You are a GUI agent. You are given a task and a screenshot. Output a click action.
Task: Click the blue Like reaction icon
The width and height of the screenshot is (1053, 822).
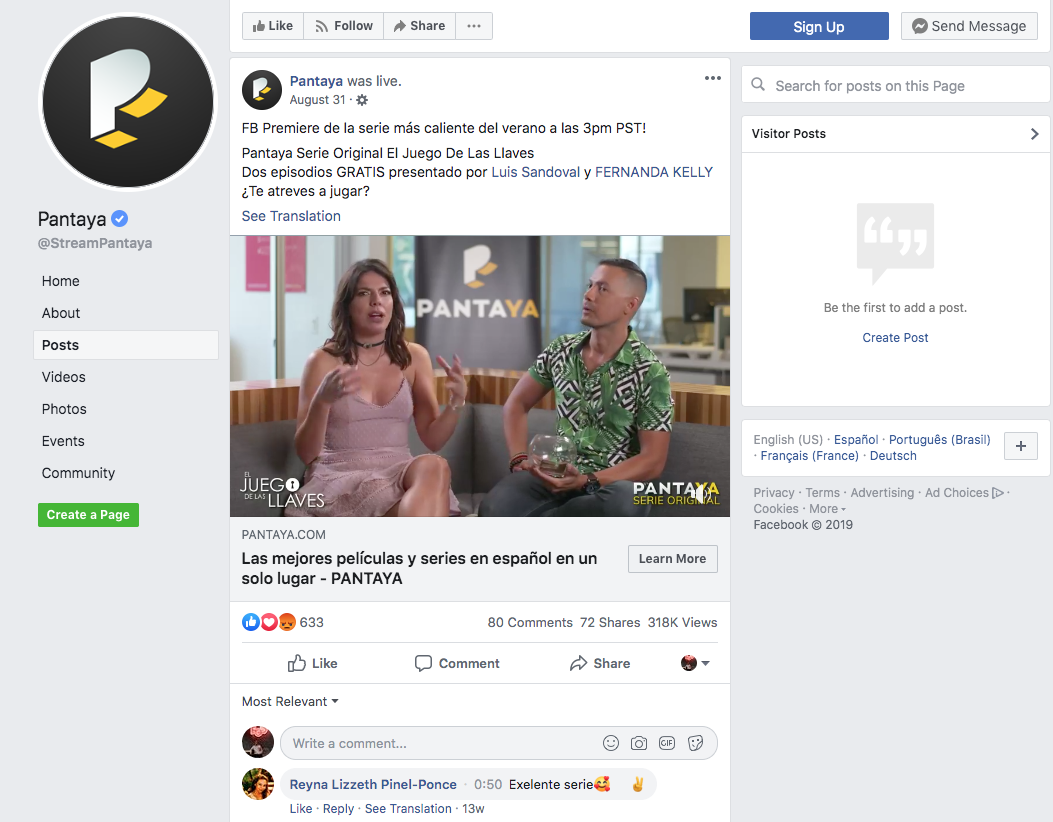pyautogui.click(x=250, y=623)
